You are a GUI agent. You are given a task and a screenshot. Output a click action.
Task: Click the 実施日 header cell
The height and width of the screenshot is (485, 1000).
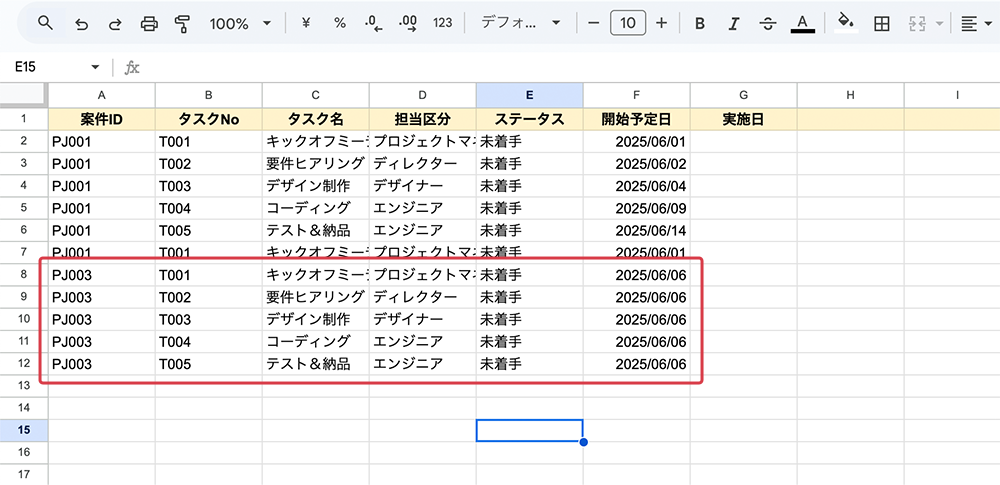pos(744,119)
